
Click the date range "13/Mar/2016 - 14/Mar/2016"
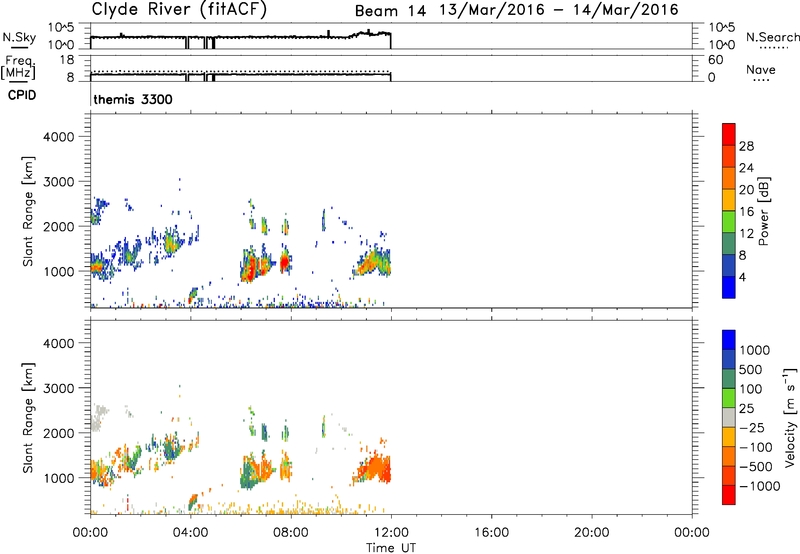point(559,10)
